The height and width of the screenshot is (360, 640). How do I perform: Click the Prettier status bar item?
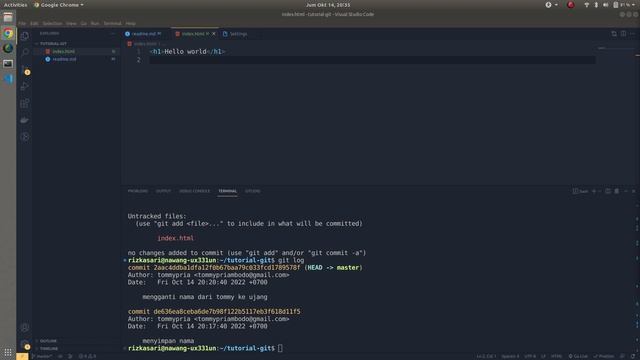click(x=604, y=356)
